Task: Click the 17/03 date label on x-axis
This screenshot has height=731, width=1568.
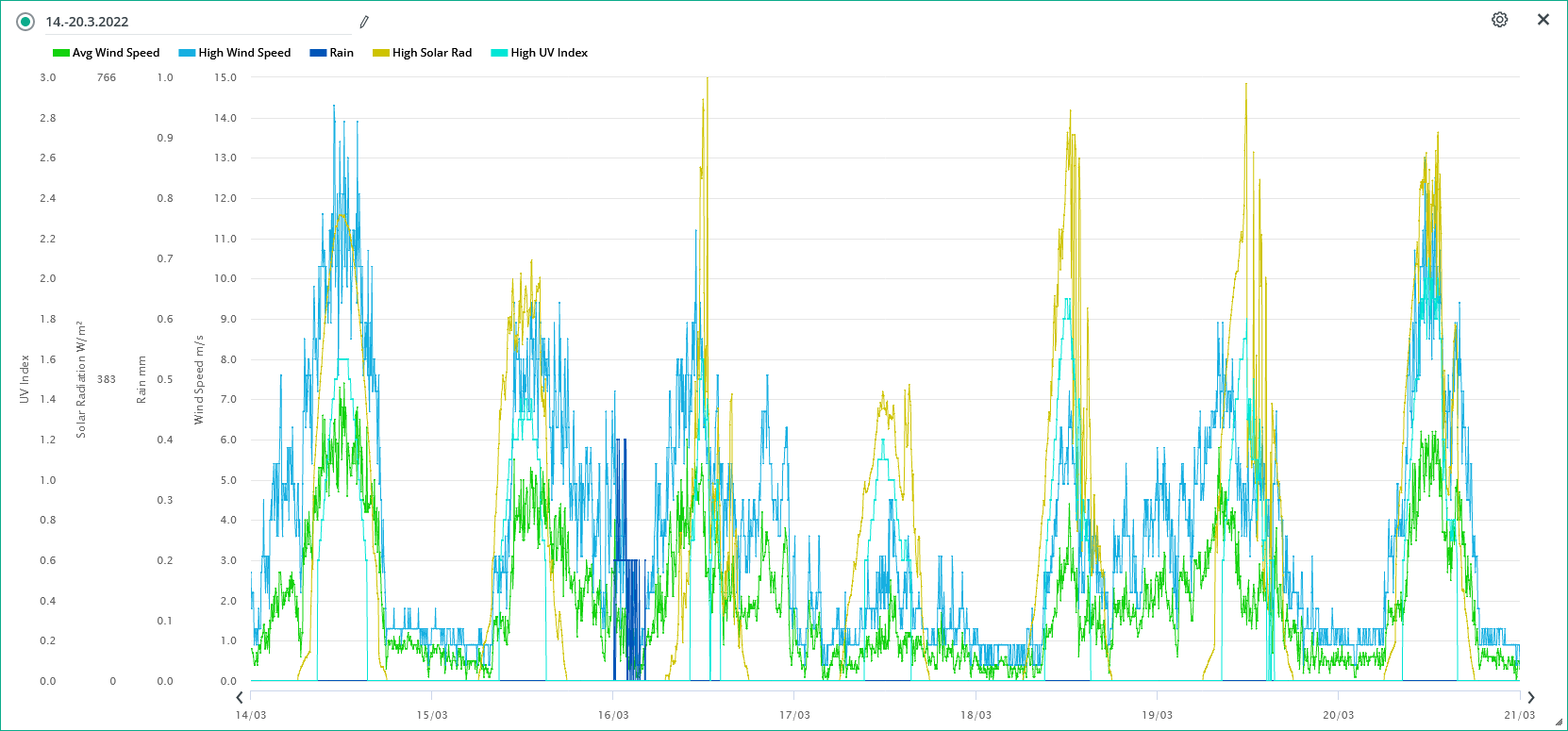Action: [x=794, y=715]
